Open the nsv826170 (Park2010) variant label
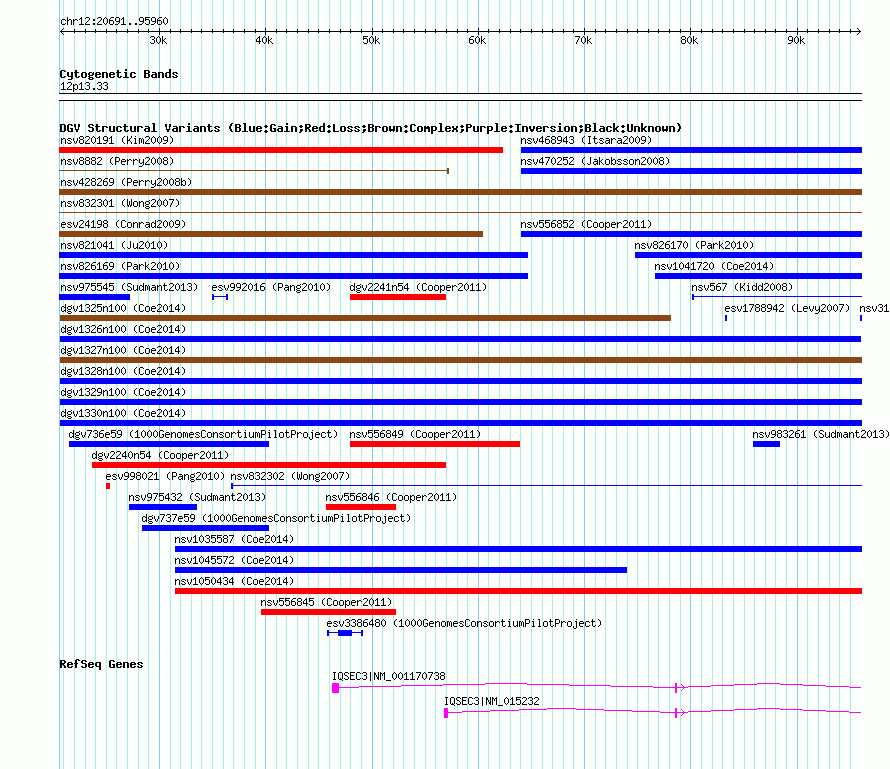 click(694, 245)
